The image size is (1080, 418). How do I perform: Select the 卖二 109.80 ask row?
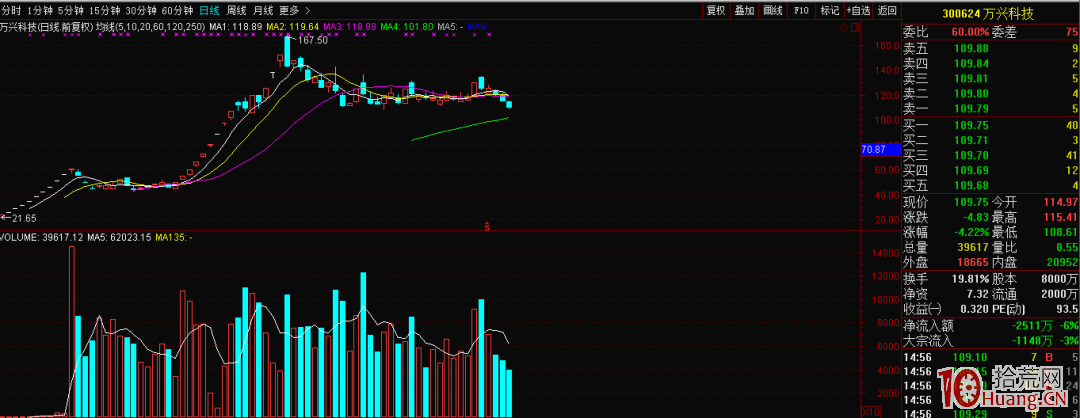pyautogui.click(x=991, y=94)
